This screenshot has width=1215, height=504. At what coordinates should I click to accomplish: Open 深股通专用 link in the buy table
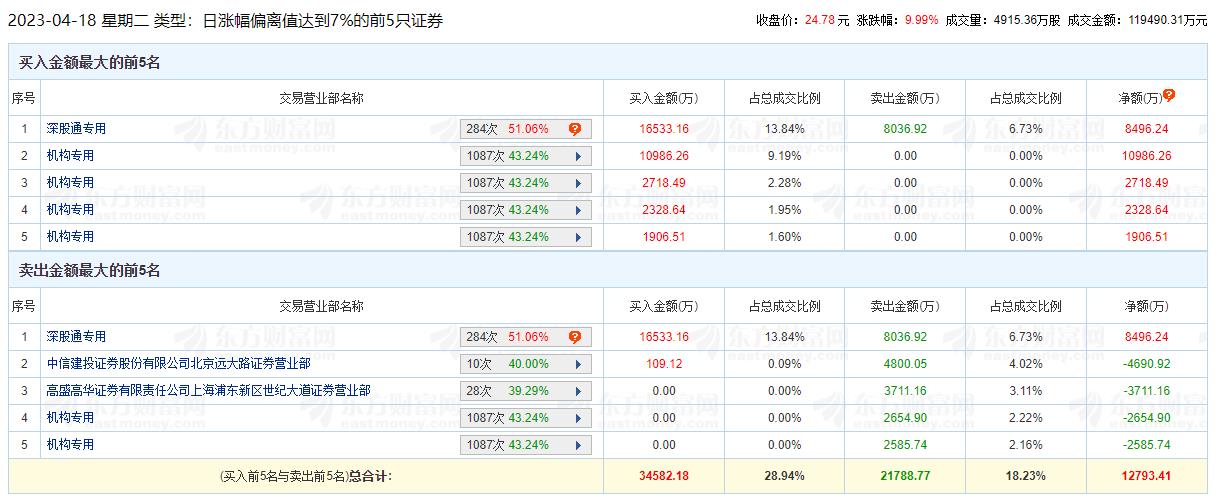pos(76,129)
